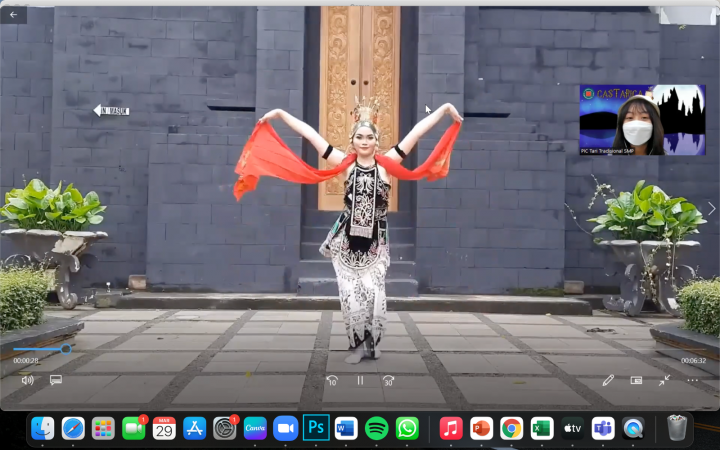Pause the video playback
Image resolution: width=720 pixels, height=450 pixels.
(x=360, y=380)
